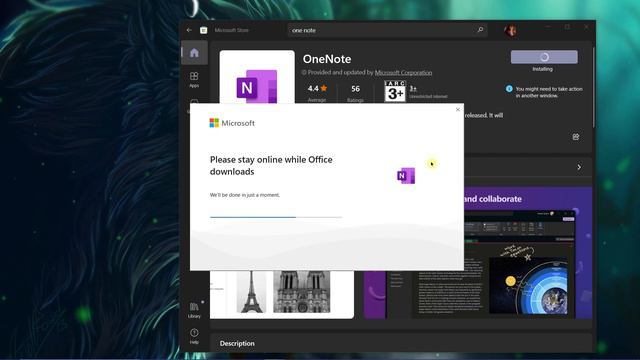Open the user profile avatar

510,31
